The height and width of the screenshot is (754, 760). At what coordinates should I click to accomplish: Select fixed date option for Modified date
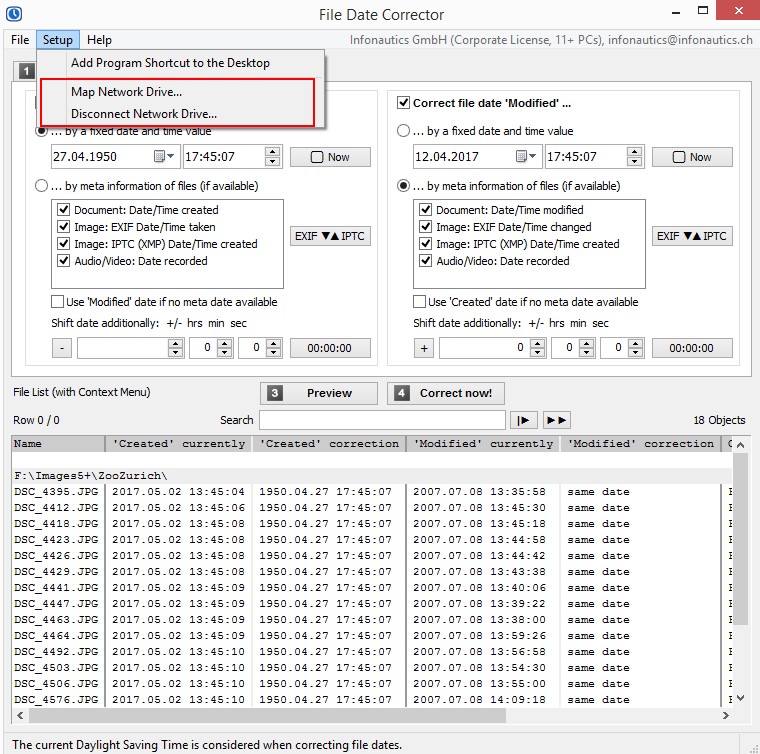[403, 131]
